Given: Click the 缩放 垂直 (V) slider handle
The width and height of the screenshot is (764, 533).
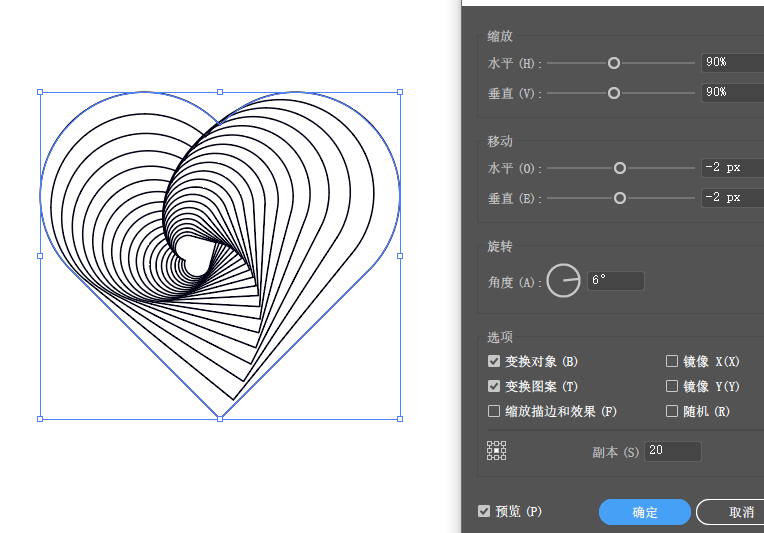Looking at the screenshot, I should [x=614, y=93].
